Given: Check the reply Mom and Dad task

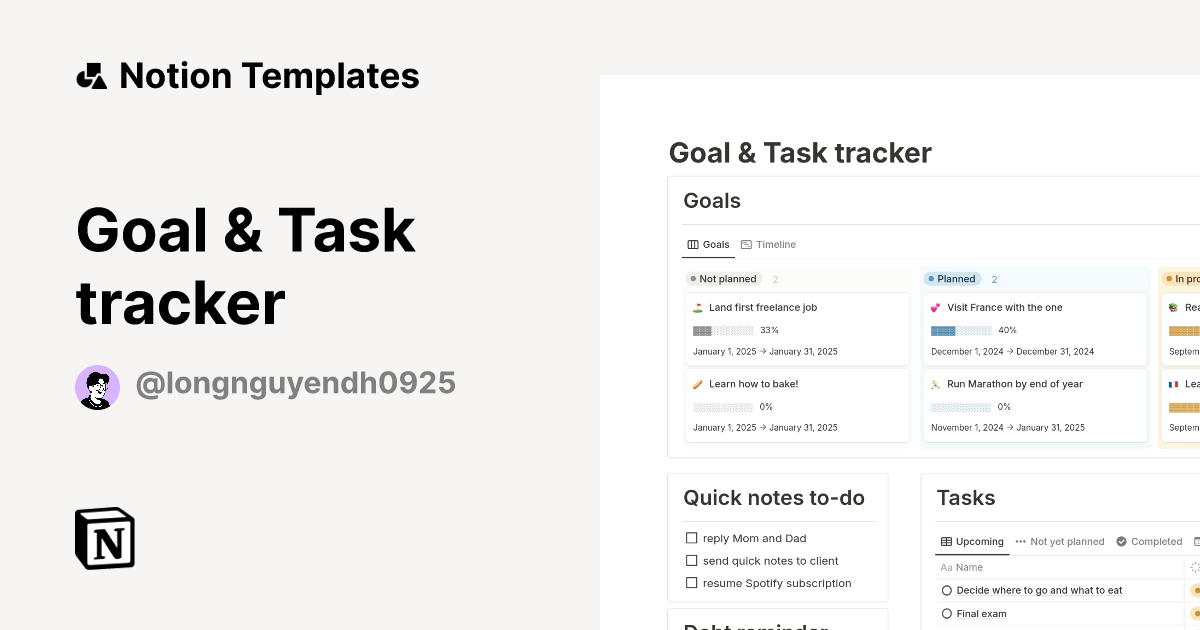Looking at the screenshot, I should (691, 537).
